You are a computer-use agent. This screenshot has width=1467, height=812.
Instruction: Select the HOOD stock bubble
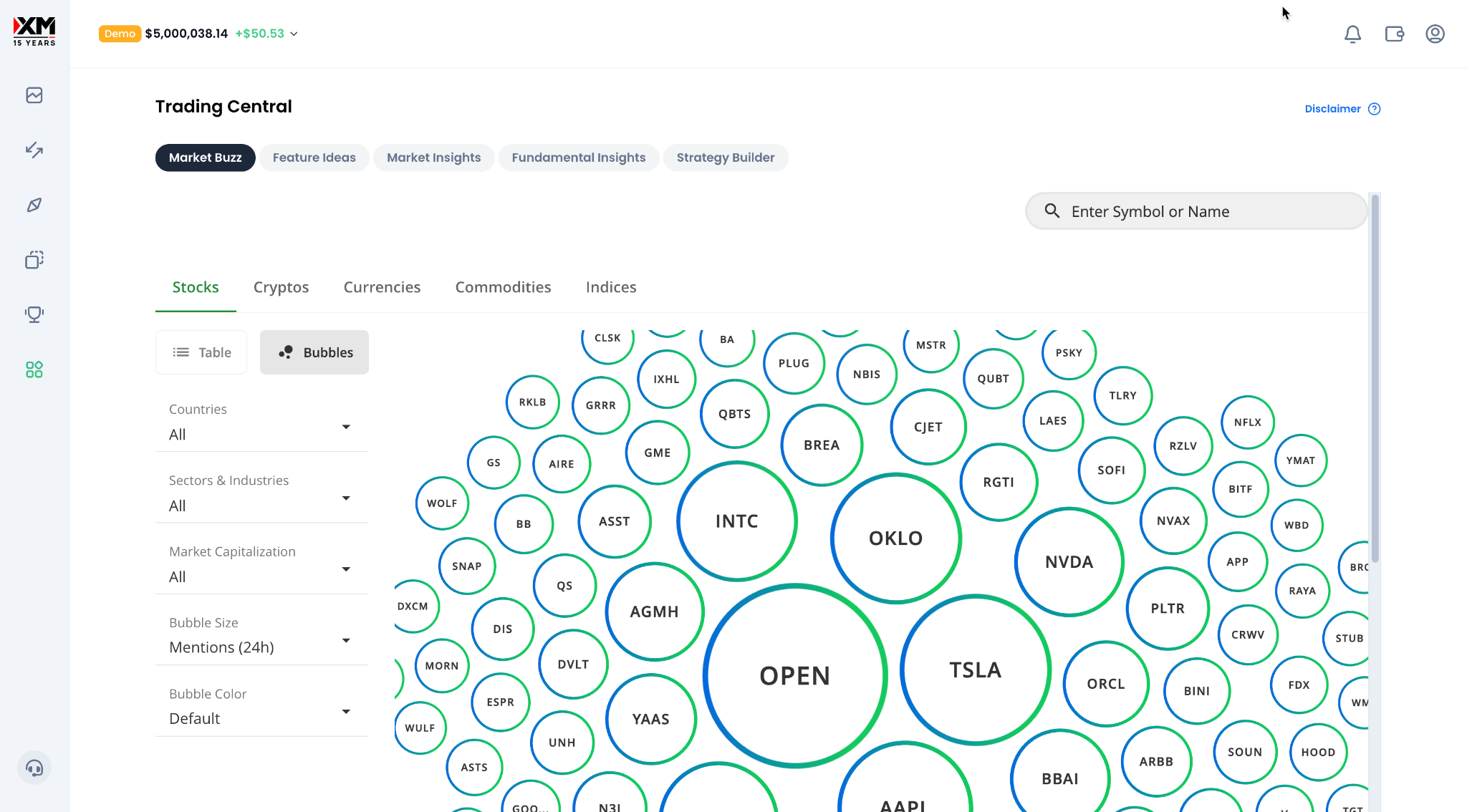pos(1319,753)
